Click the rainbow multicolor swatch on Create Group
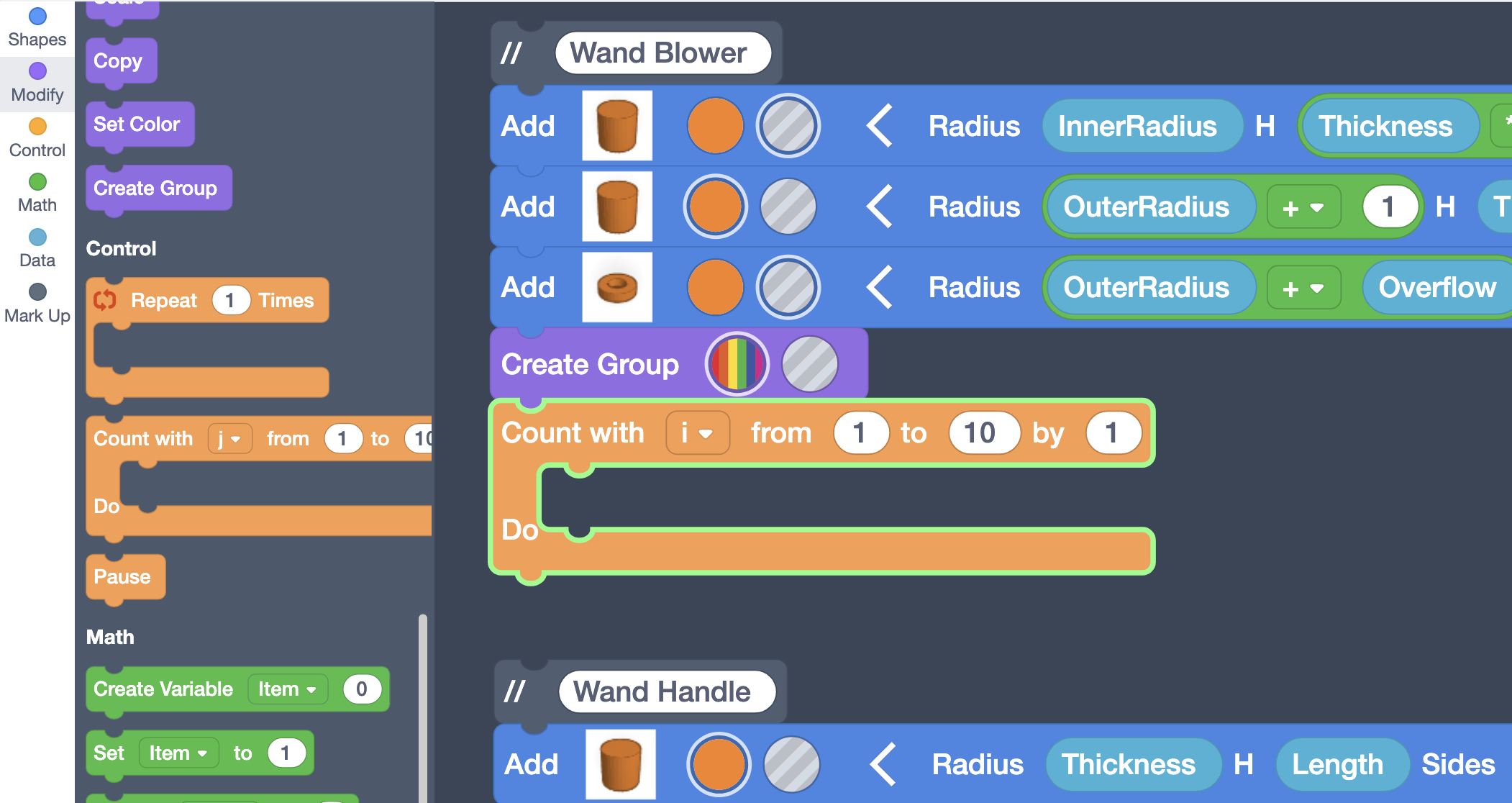This screenshot has height=803, width=1512. pyautogui.click(x=737, y=364)
